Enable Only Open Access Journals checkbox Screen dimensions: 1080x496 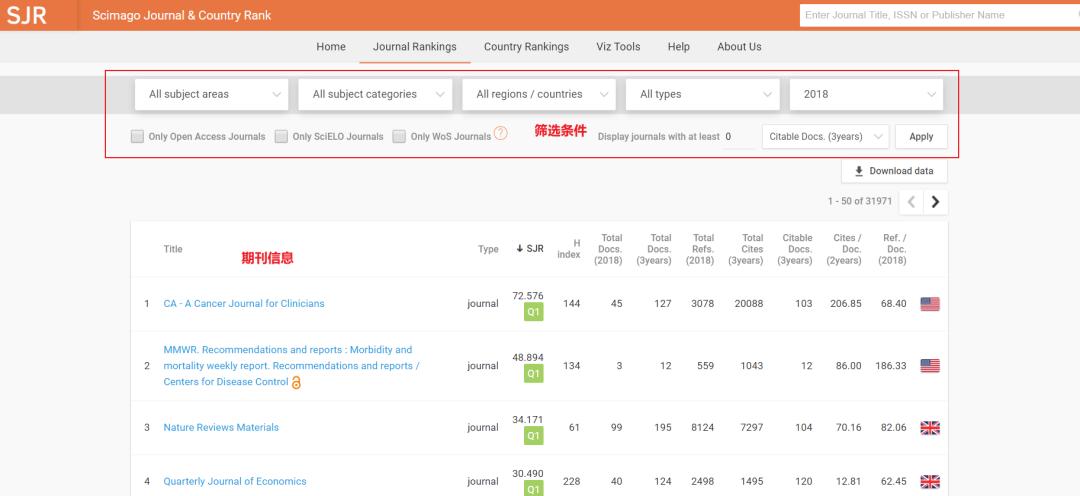coord(138,137)
